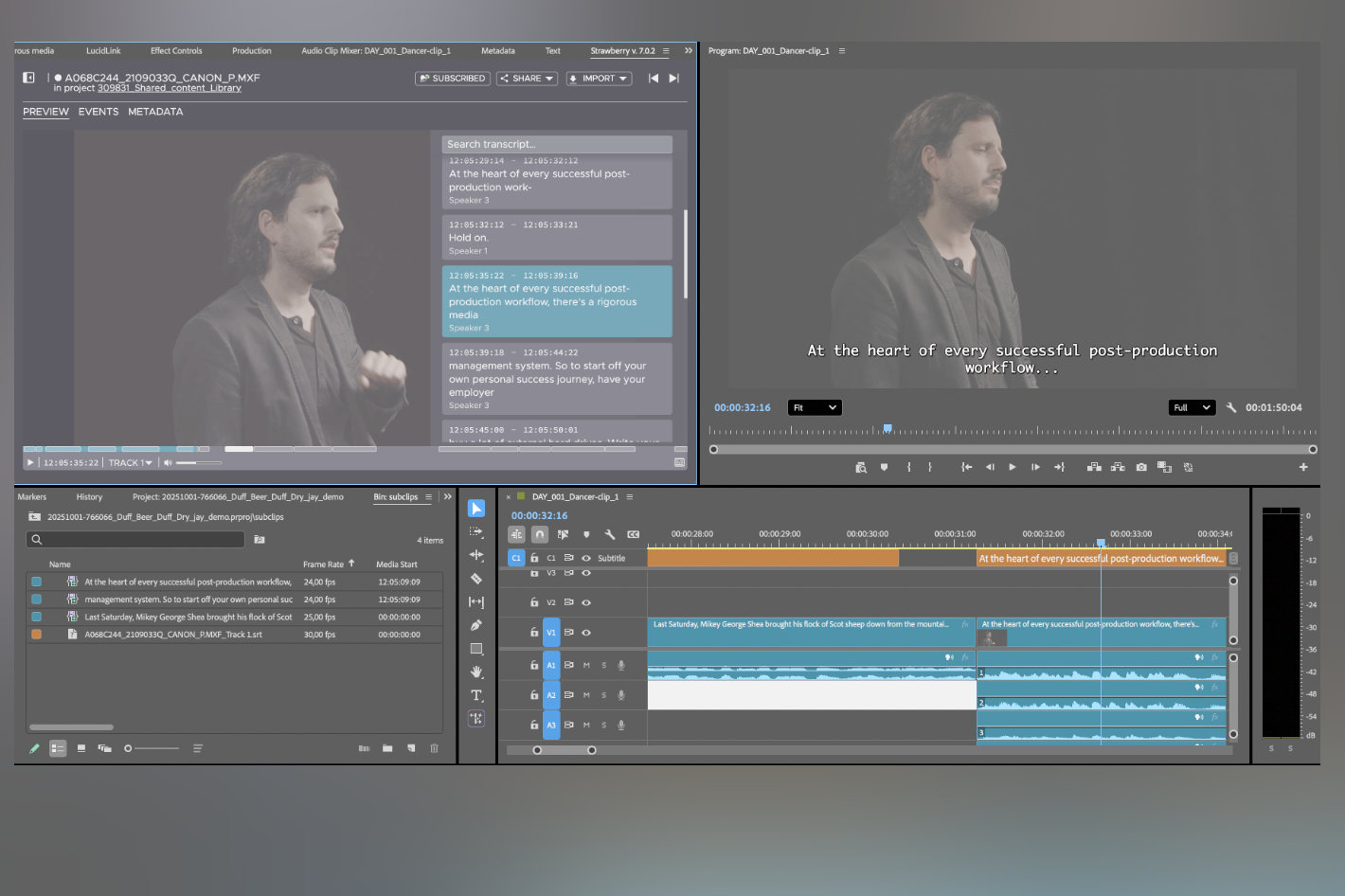Add a marker in the timeline toolbar
This screenshot has height=896, width=1345.
pos(586,534)
